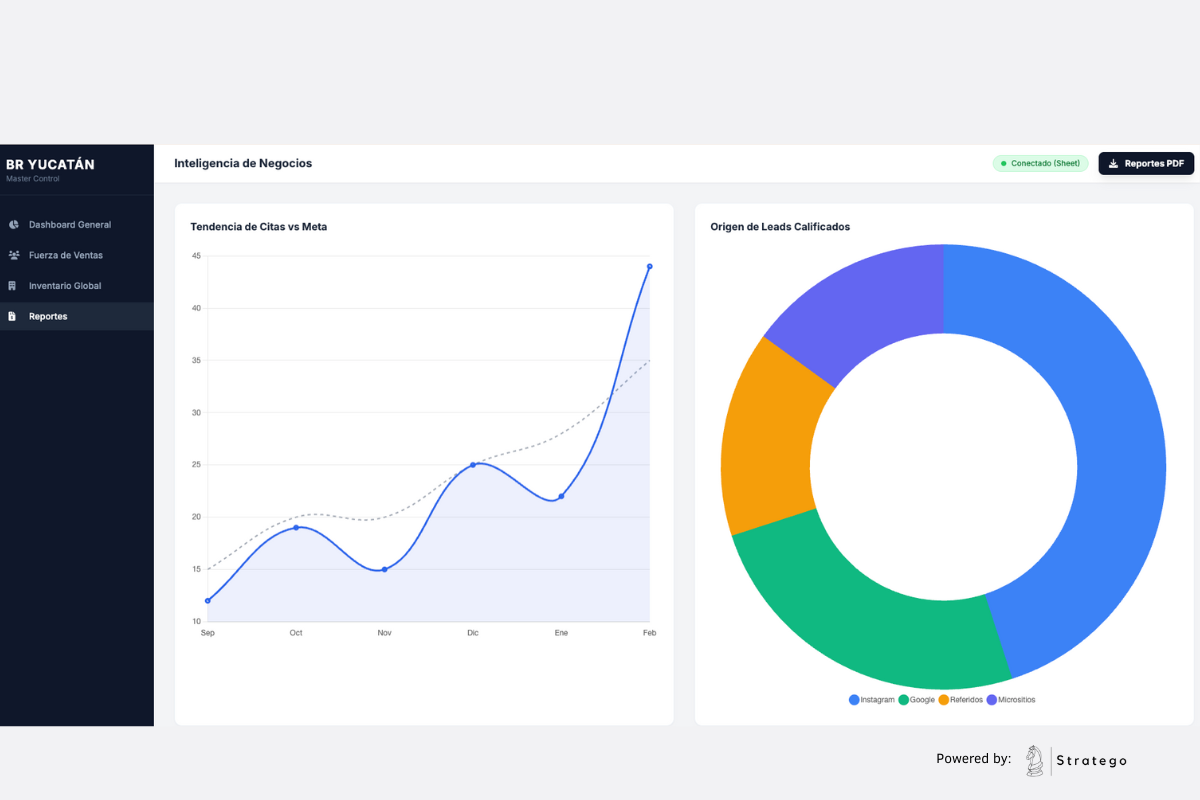Click the Inventario Global building icon
The height and width of the screenshot is (800, 1200).
pyautogui.click(x=12, y=286)
